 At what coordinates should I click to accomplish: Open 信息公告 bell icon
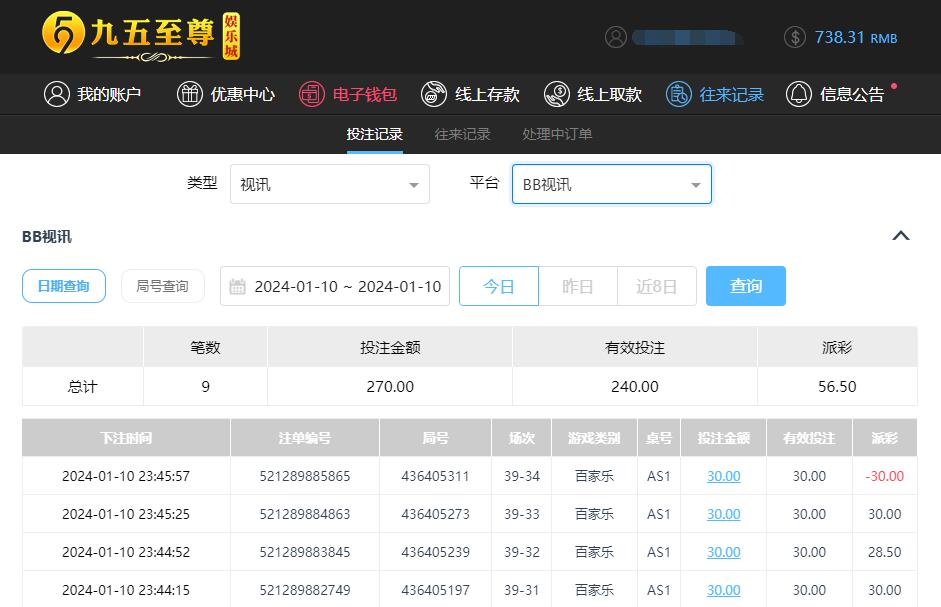point(799,94)
